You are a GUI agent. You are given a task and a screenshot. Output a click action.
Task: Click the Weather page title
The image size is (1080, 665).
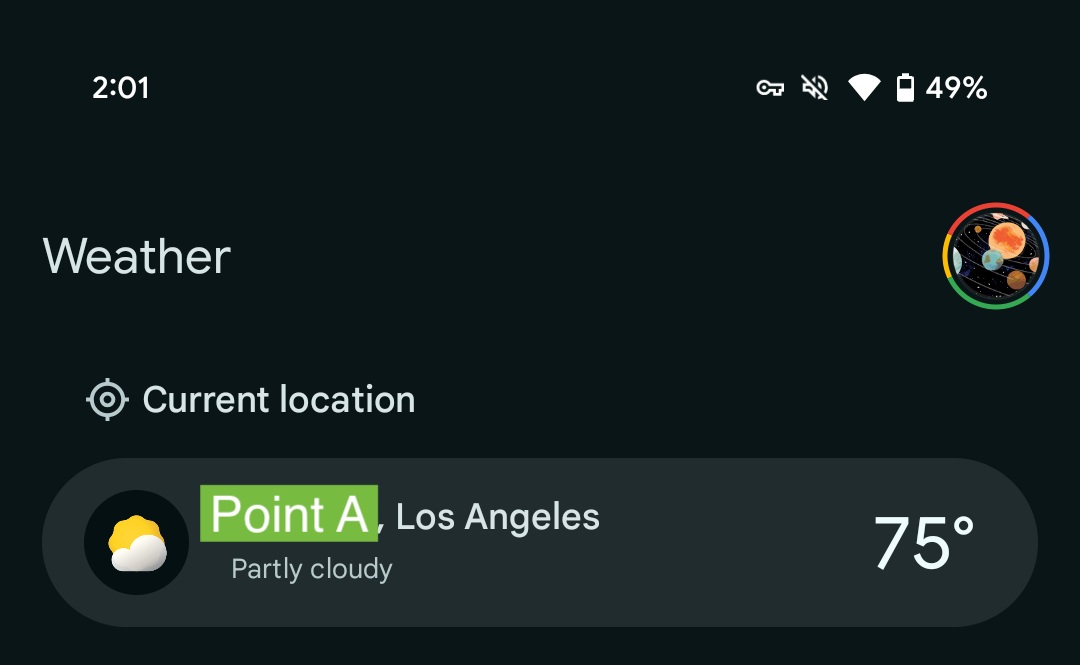tap(136, 256)
